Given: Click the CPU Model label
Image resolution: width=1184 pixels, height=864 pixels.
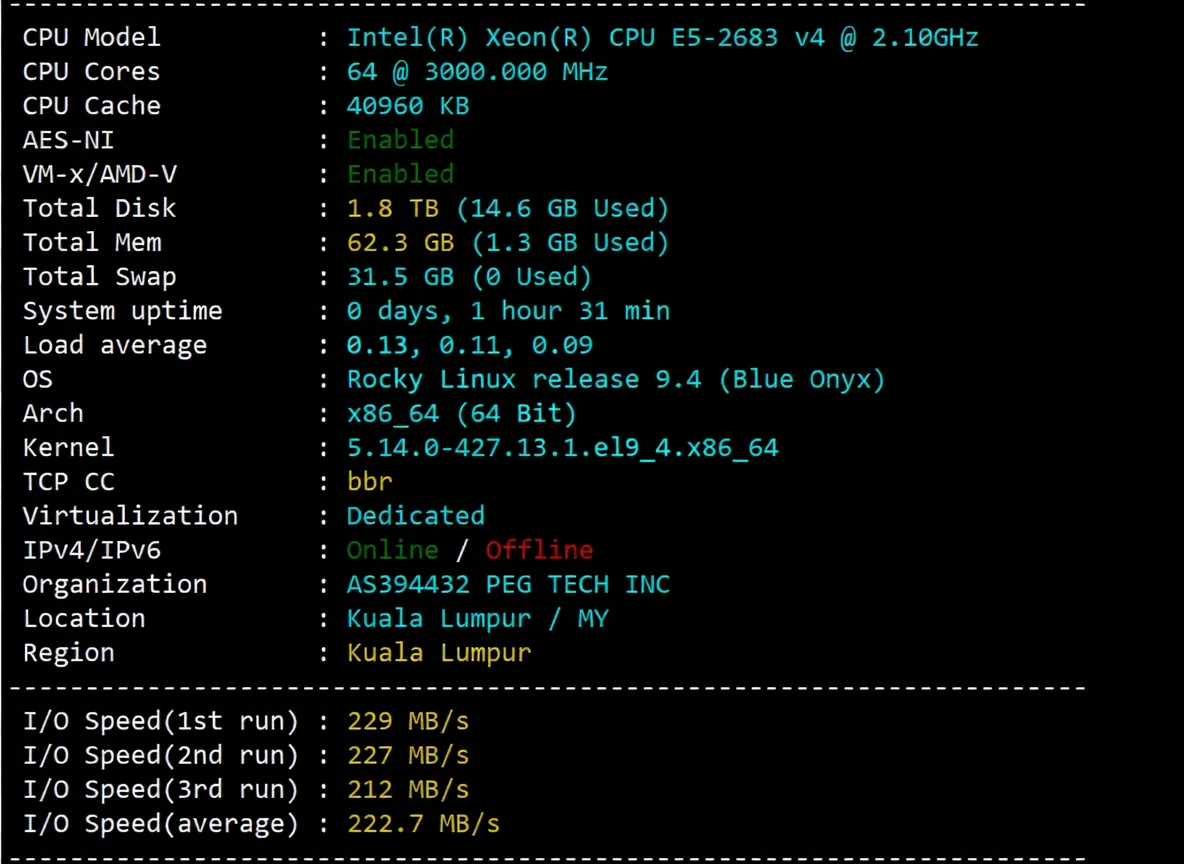Looking at the screenshot, I should pos(90,37).
